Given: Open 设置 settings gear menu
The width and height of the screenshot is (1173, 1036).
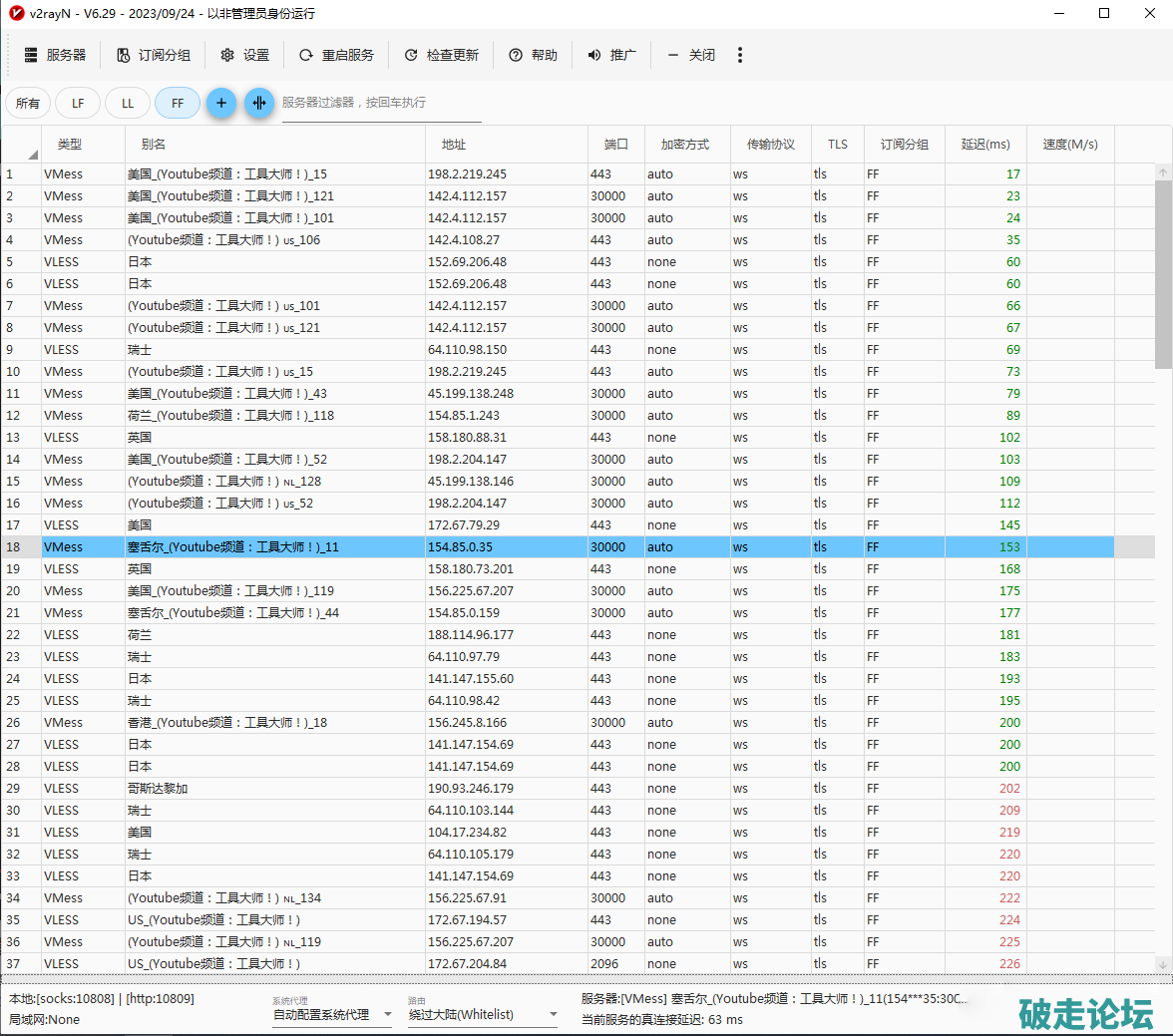Looking at the screenshot, I should tap(244, 55).
